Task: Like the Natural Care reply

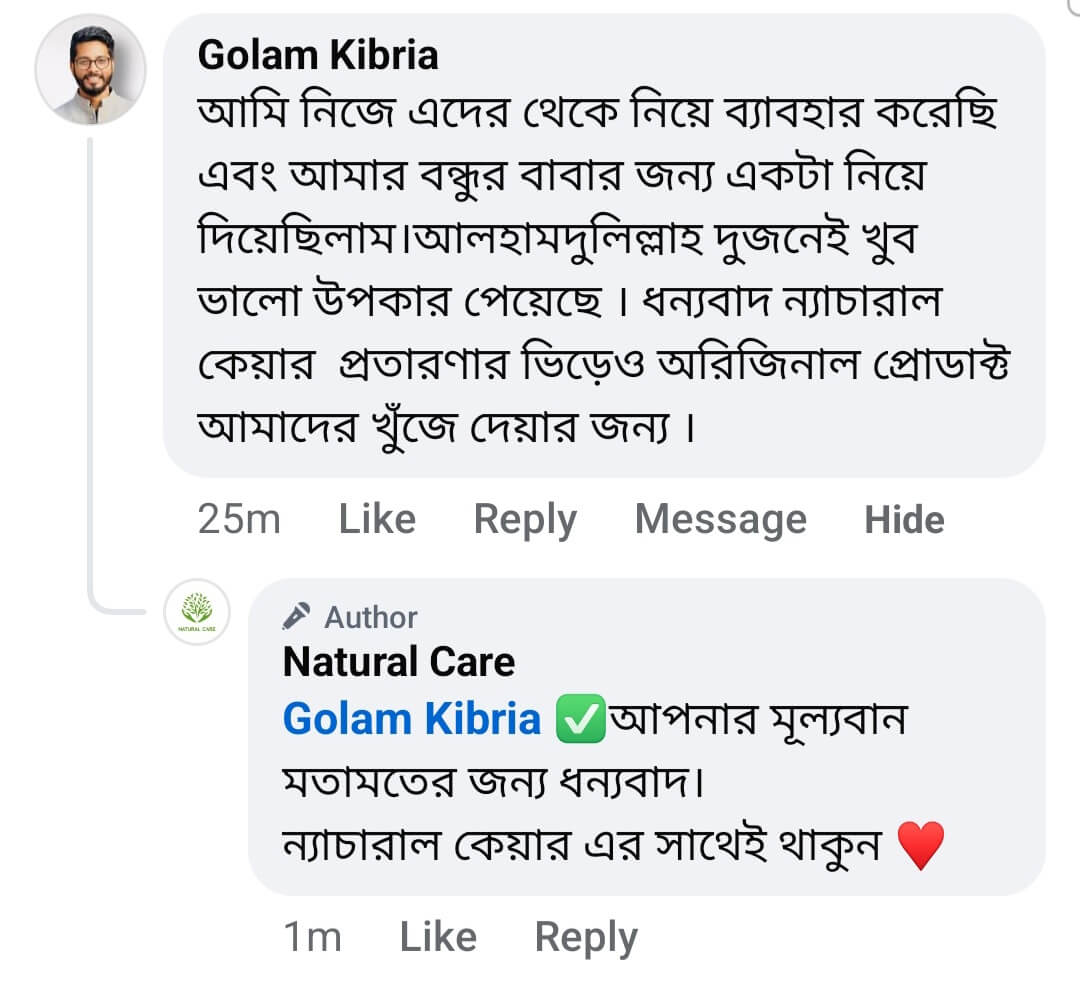Action: tap(438, 937)
